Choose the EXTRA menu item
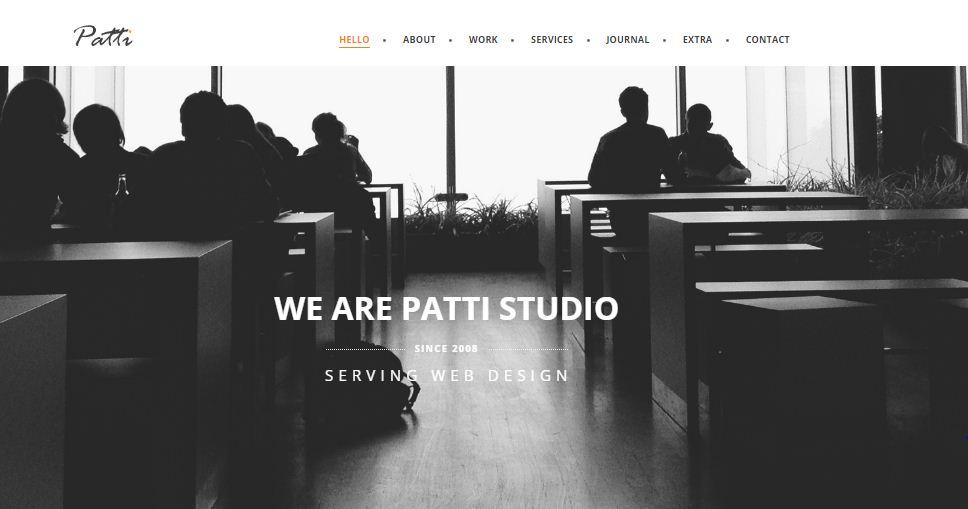 point(698,40)
